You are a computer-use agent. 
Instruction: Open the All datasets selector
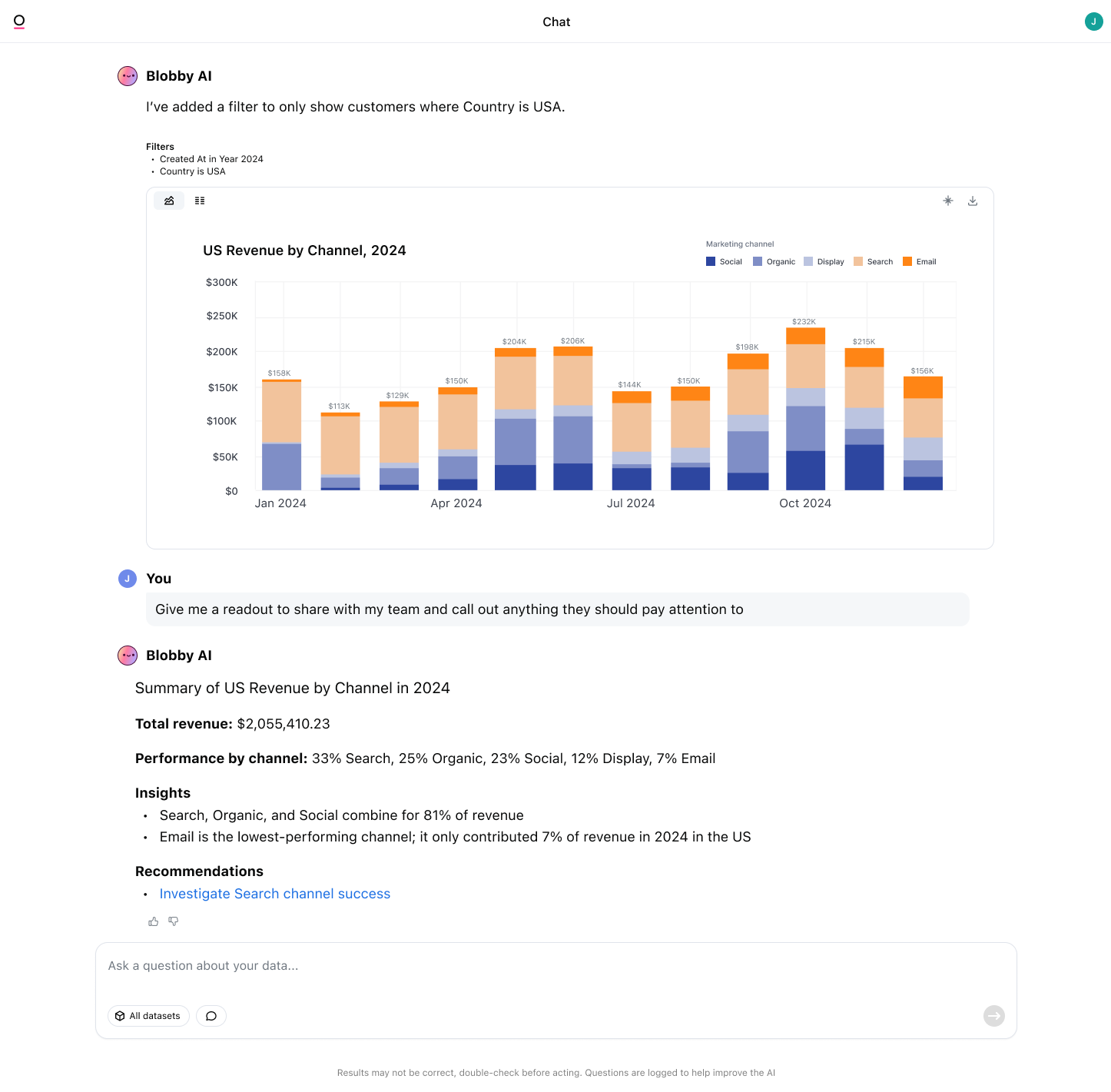click(x=148, y=1016)
